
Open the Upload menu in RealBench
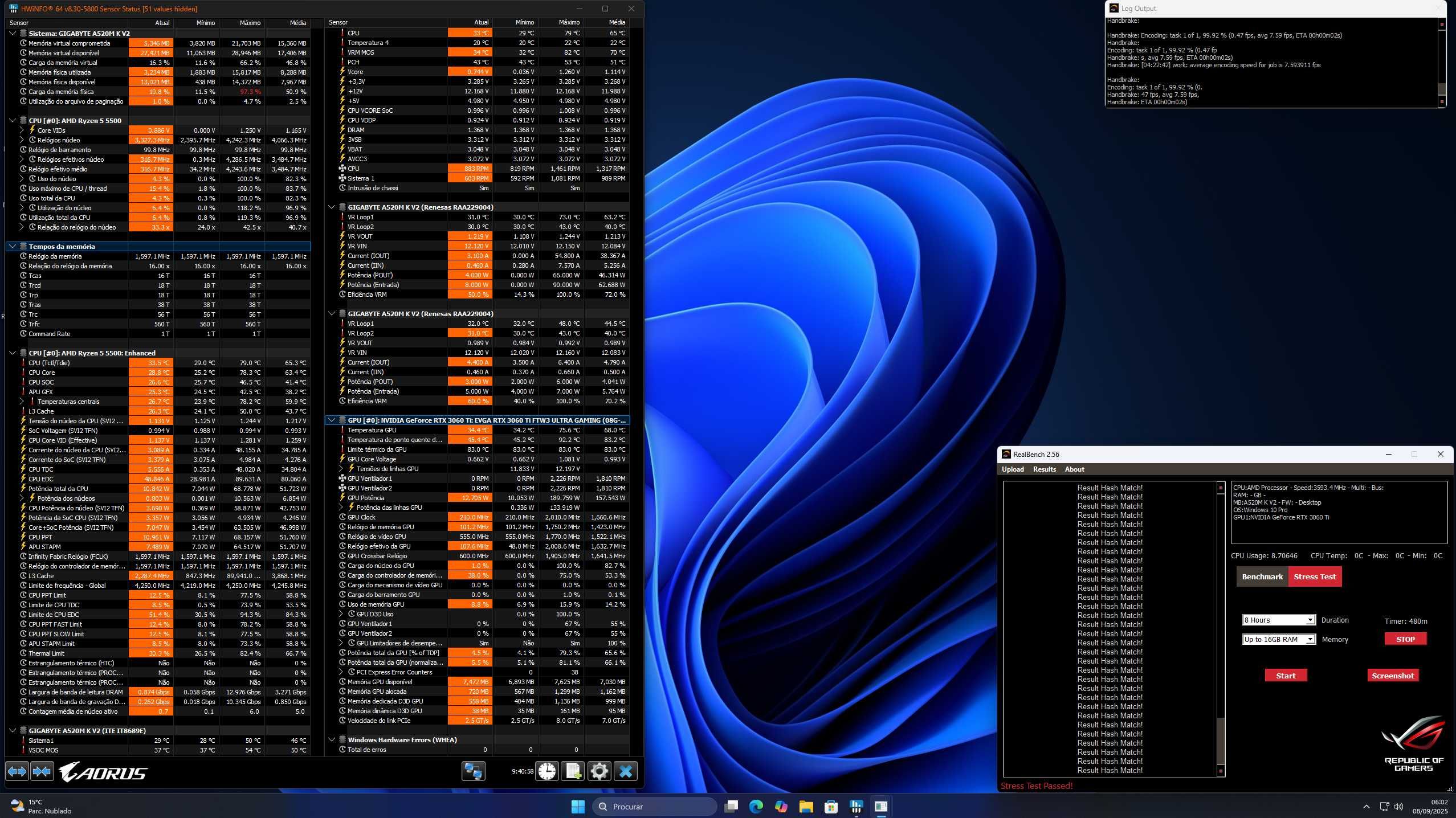[1013, 469]
